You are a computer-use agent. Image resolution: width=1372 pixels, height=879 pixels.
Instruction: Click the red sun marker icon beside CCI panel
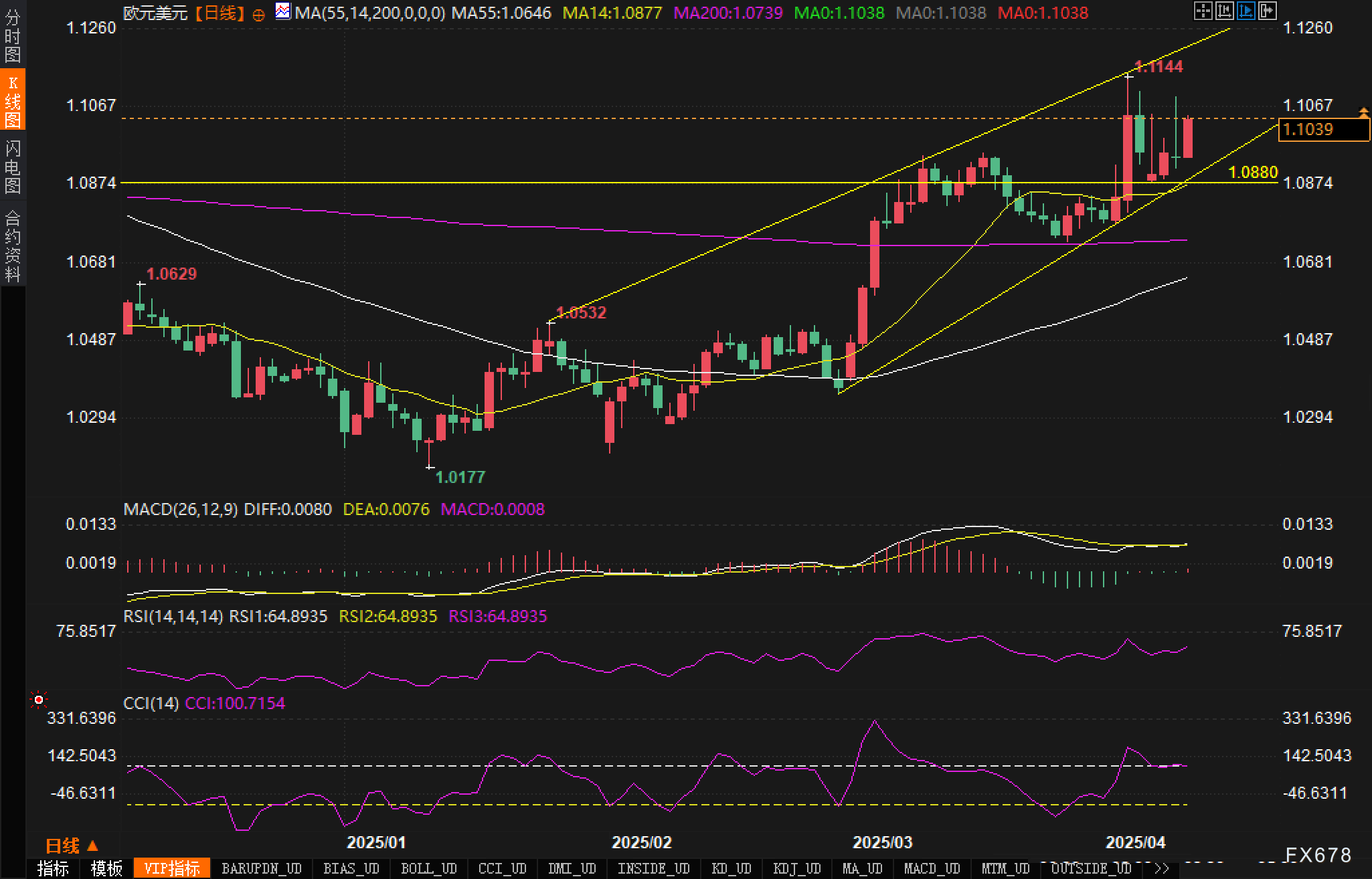pos(39,700)
